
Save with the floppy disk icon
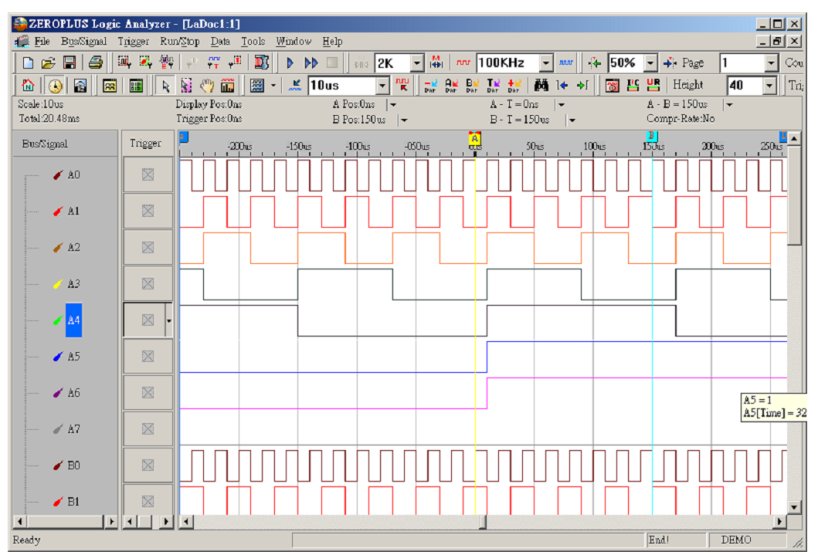click(x=69, y=63)
